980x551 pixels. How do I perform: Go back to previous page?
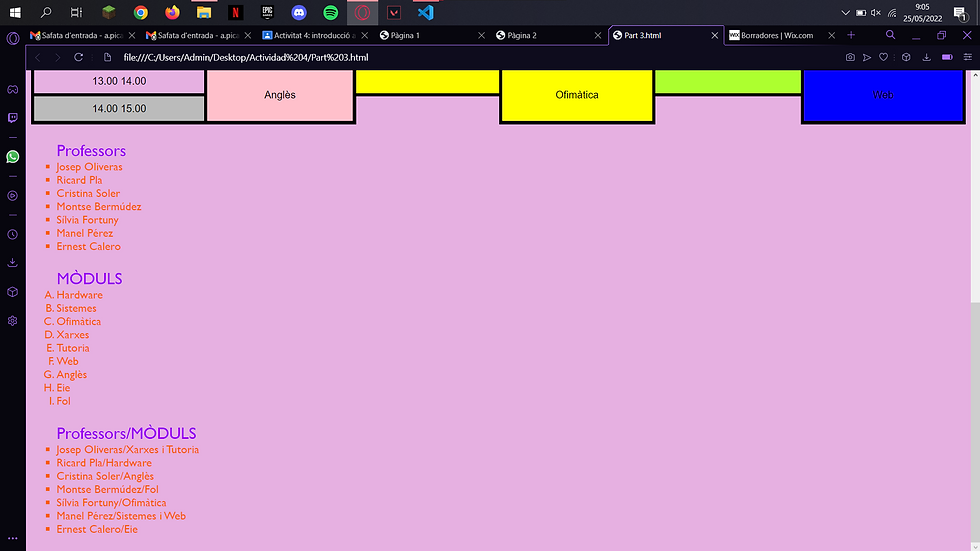(x=38, y=57)
